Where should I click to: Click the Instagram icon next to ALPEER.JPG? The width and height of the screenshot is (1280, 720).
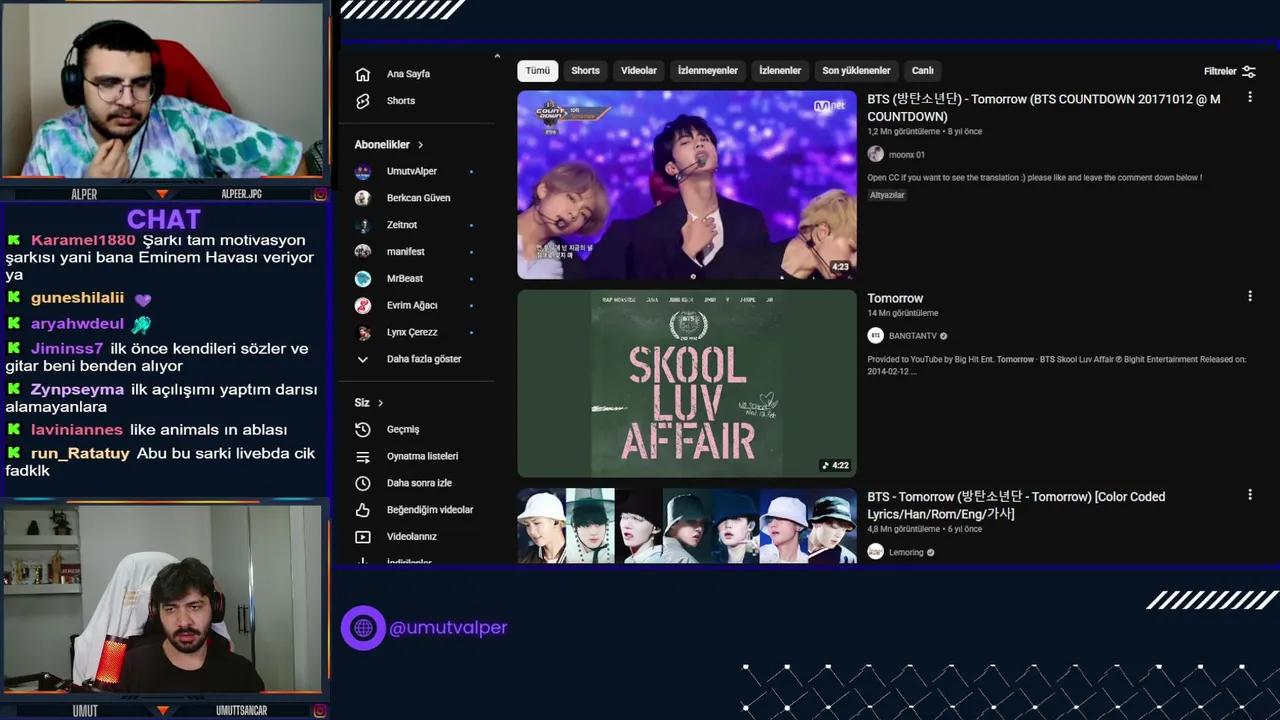click(x=320, y=194)
